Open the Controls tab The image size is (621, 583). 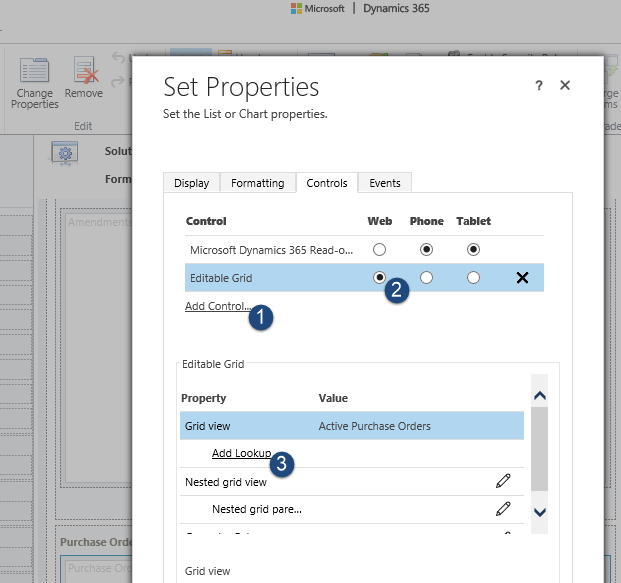327,183
